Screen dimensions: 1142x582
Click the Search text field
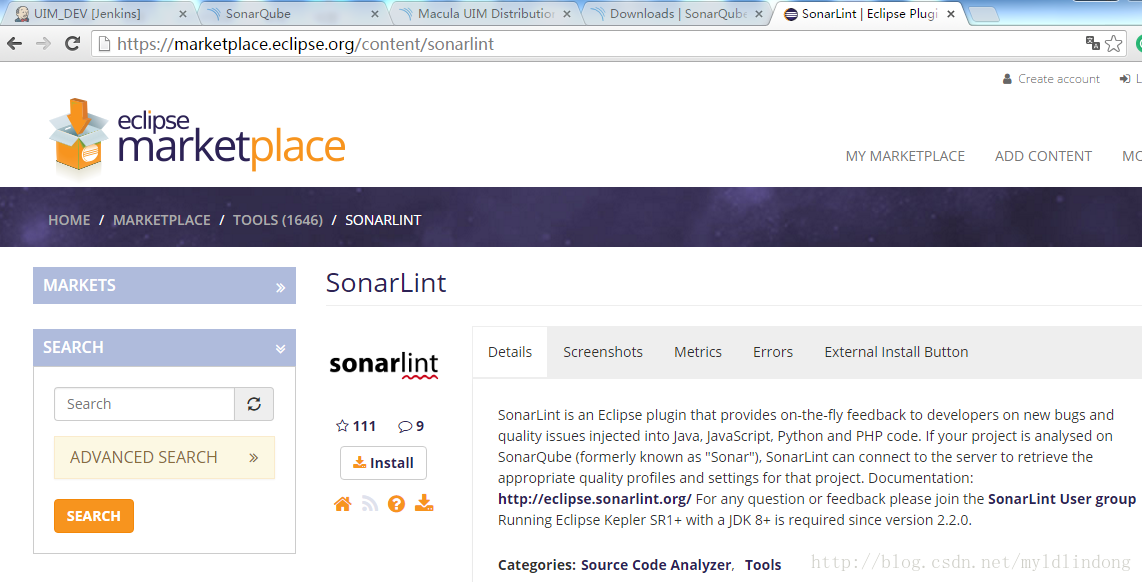(x=144, y=404)
